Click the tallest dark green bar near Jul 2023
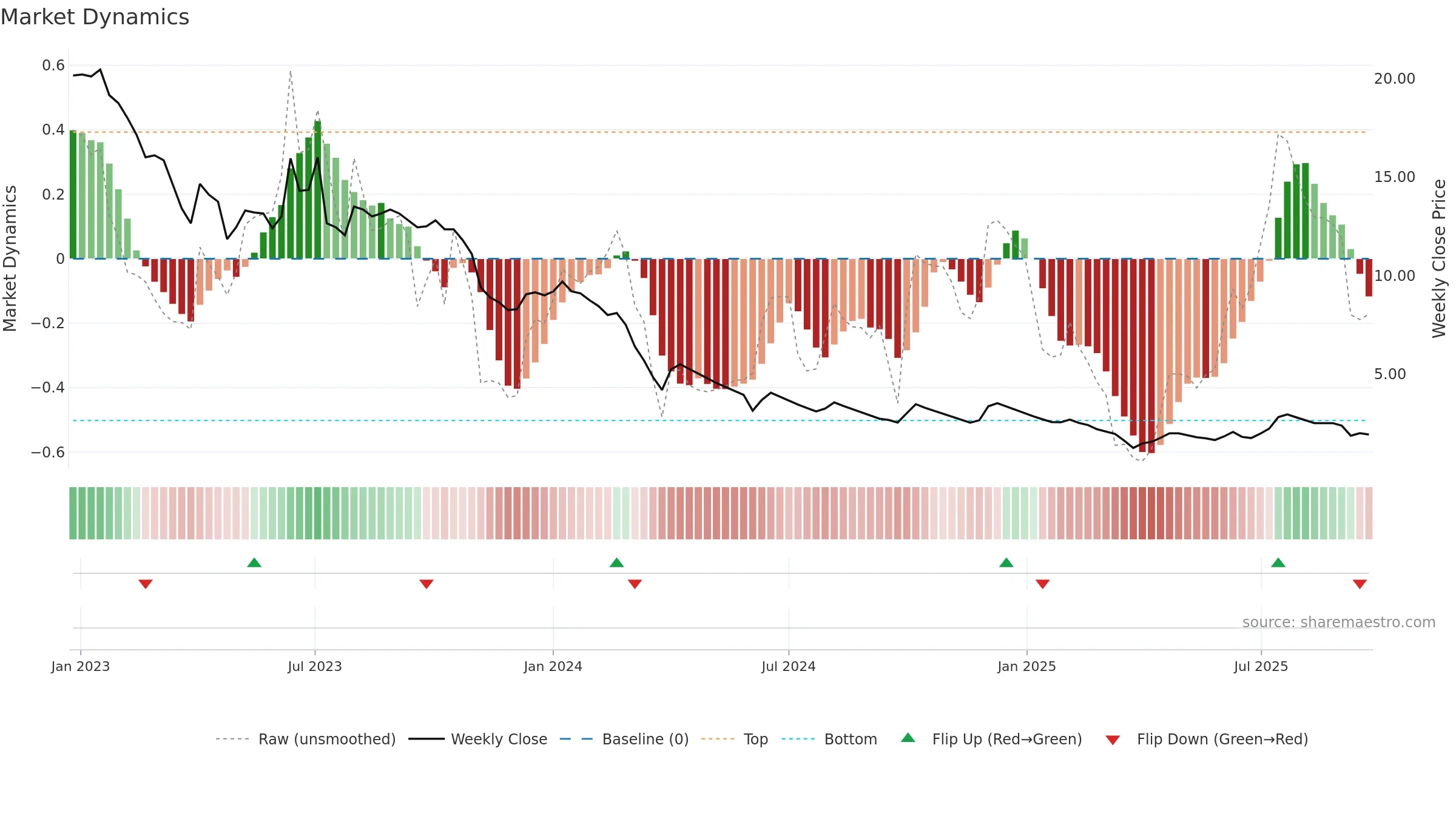 click(317, 189)
